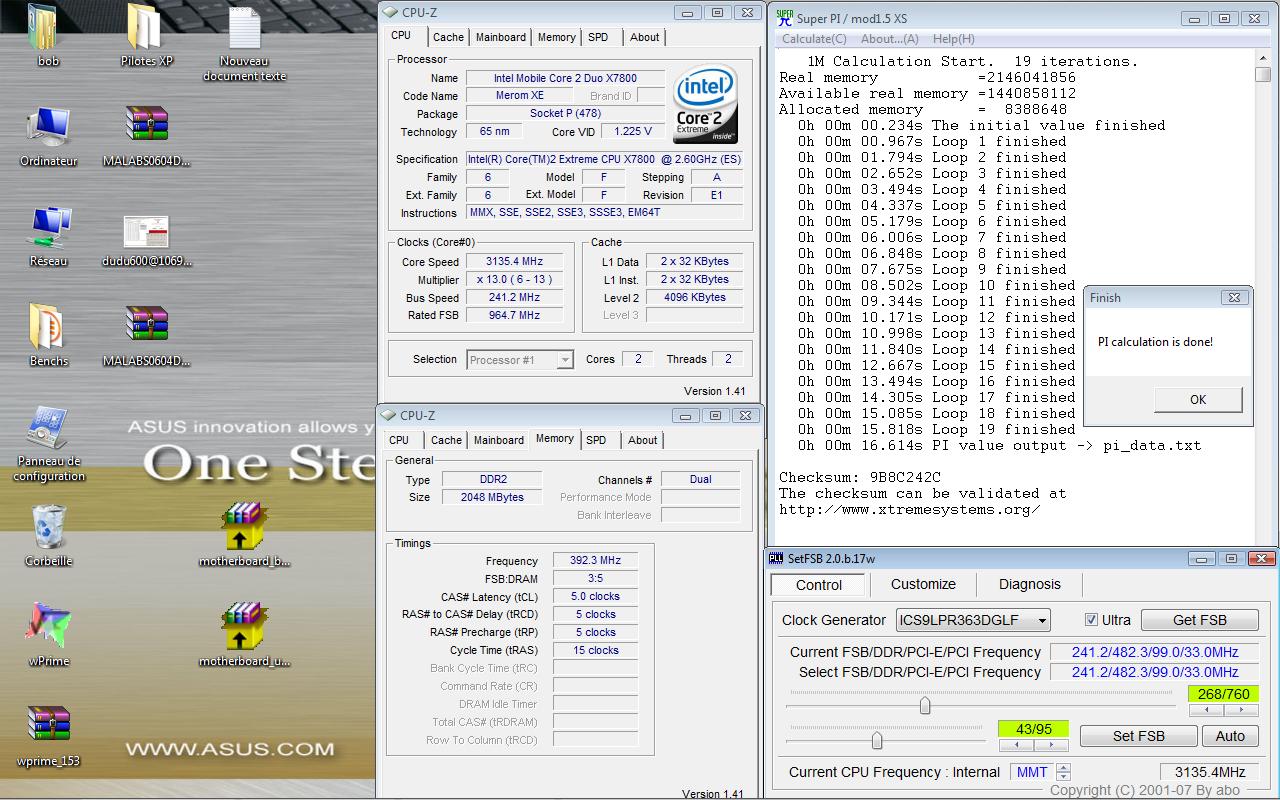Click the Intel Core 2 Extreme logo
This screenshot has height=800, width=1280.
click(x=706, y=104)
